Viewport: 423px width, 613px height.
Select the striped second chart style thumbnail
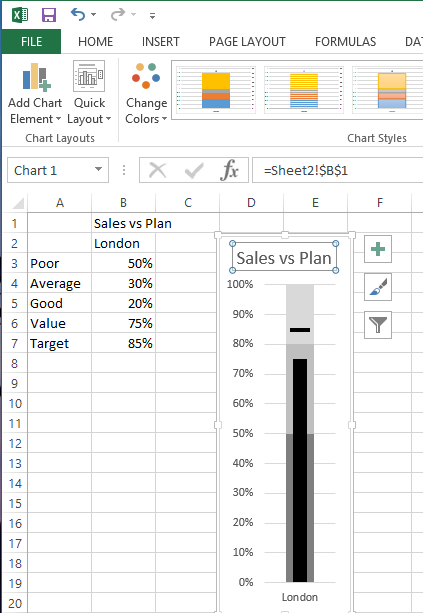pyautogui.click(x=304, y=90)
